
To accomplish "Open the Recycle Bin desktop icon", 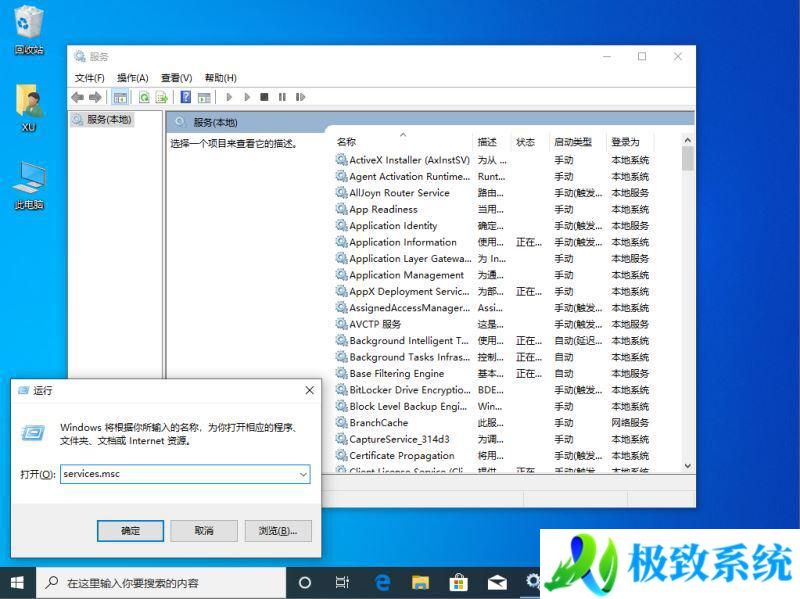I will 29,30.
